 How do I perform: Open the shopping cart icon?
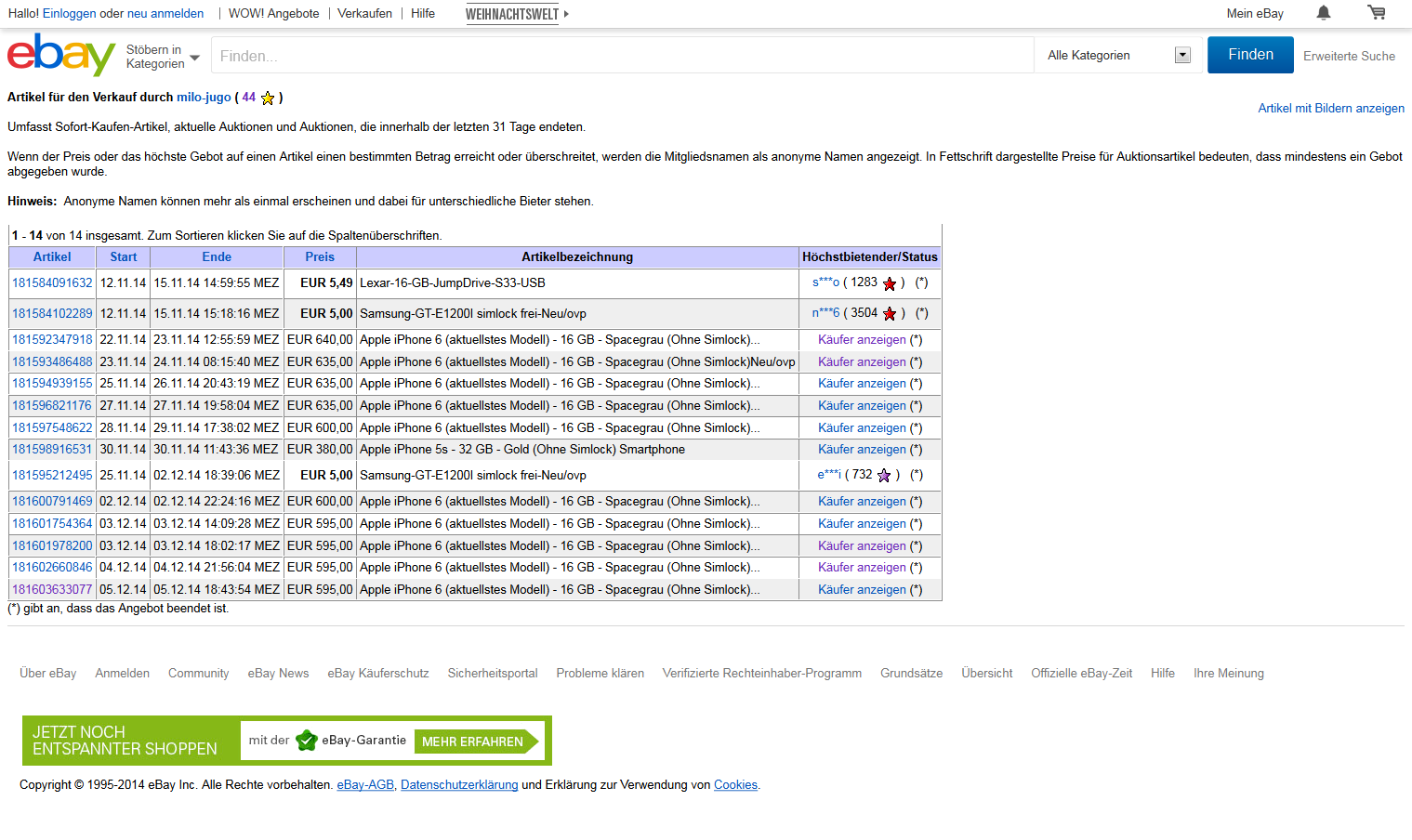pyautogui.click(x=1377, y=12)
